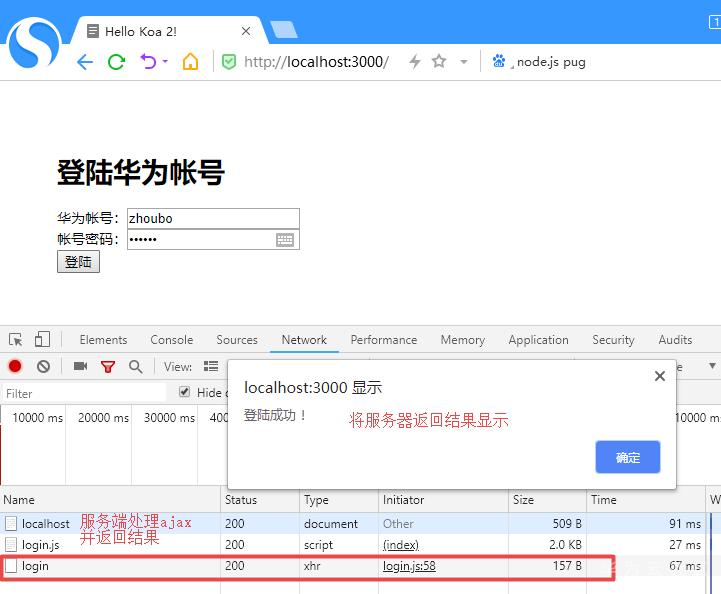Toggle the device toolbar icon
The width and height of the screenshot is (721, 594).
(42, 340)
